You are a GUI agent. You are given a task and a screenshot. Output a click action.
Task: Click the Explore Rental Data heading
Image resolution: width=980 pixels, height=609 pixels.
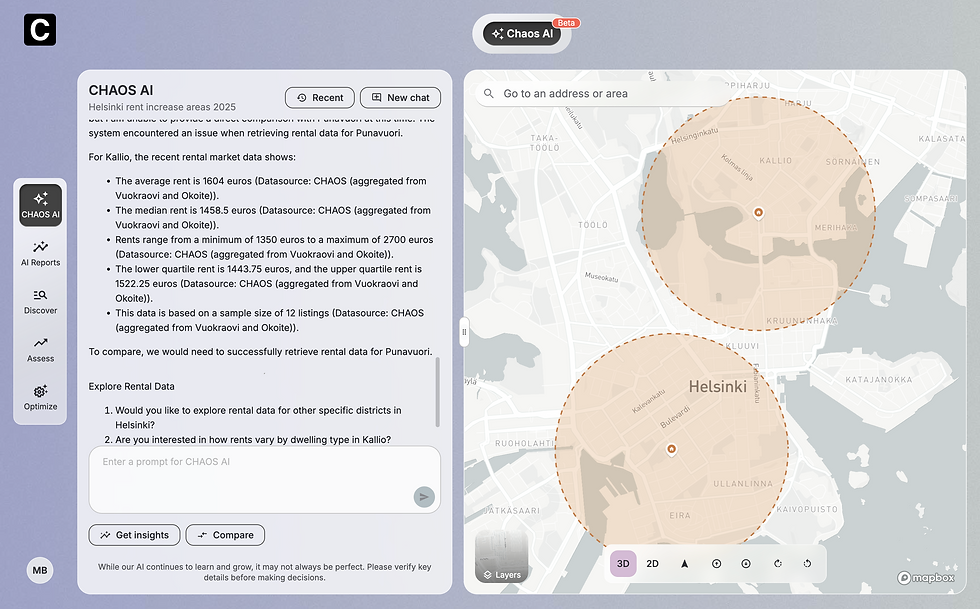[131, 386]
